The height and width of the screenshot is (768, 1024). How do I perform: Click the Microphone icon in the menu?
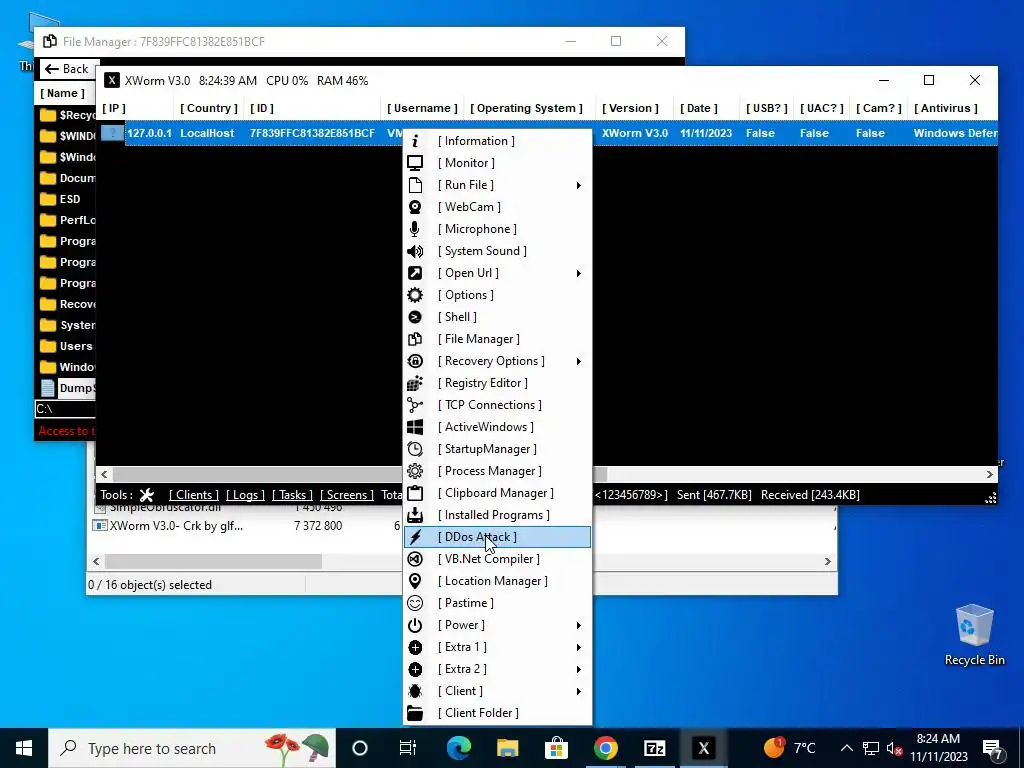click(415, 229)
